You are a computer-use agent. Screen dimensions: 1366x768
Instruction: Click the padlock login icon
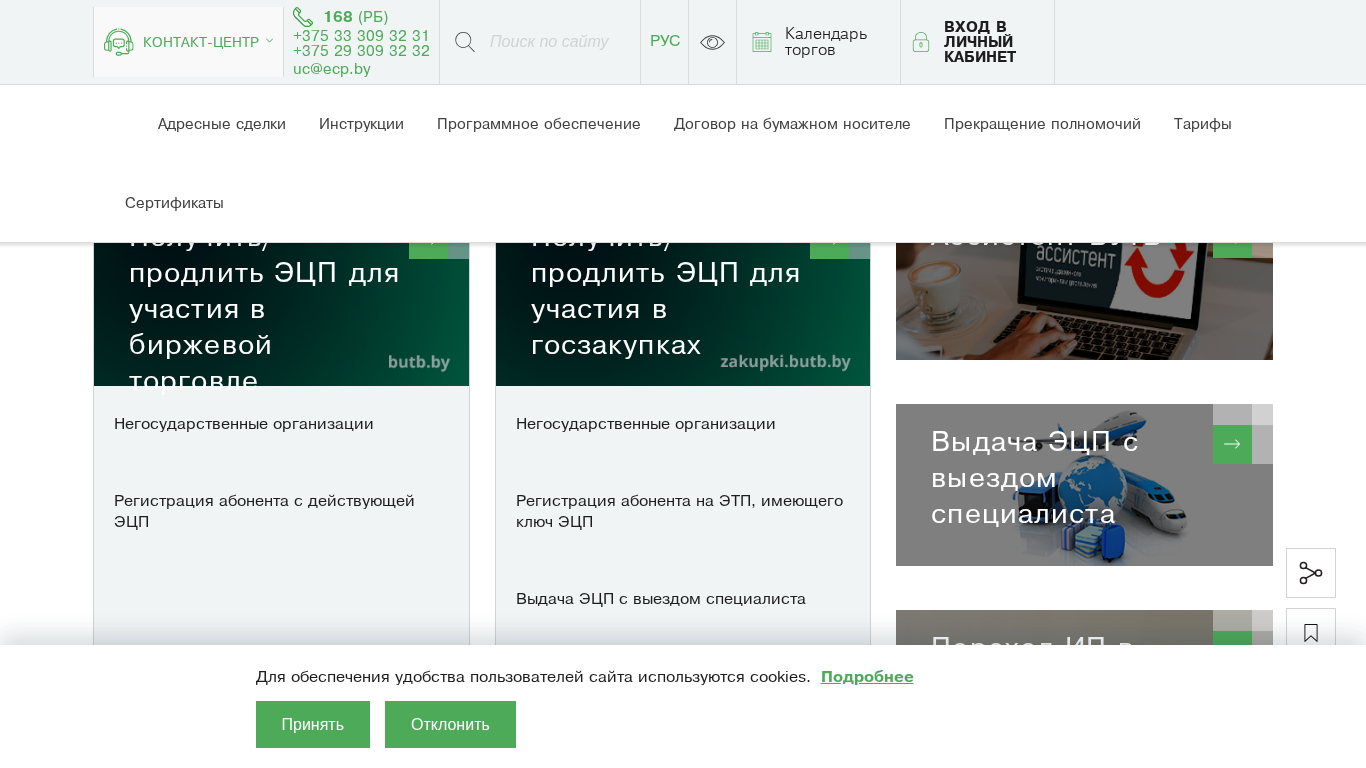921,42
